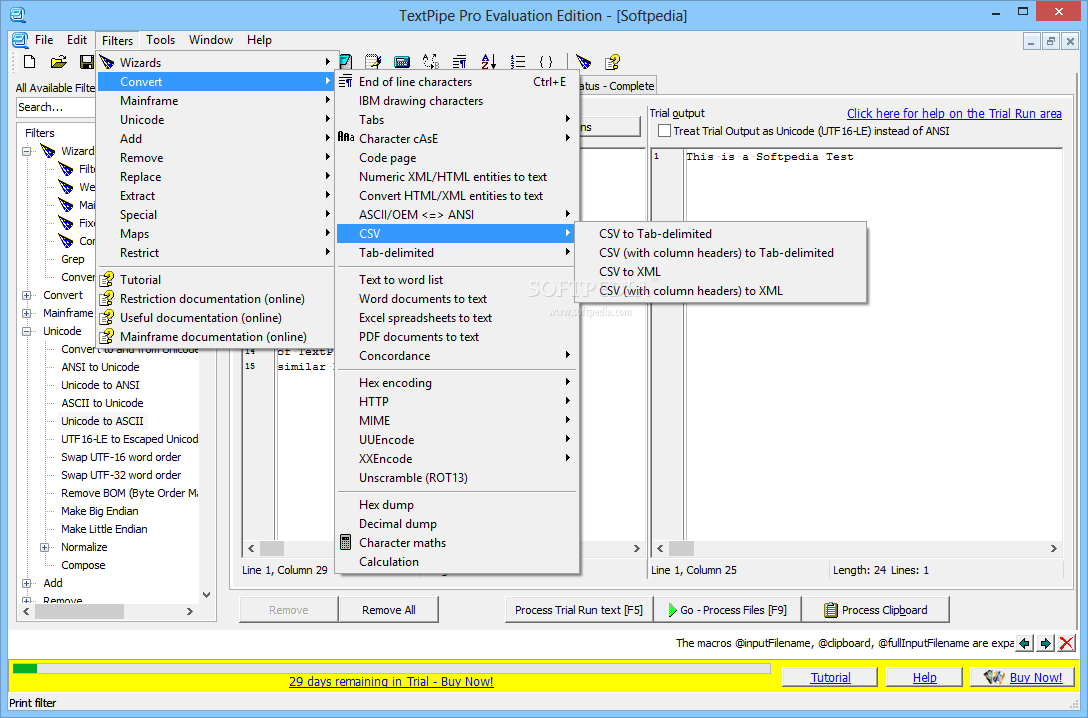
Task: Click Process Trial Run text [F5]
Action: pyautogui.click(x=579, y=610)
